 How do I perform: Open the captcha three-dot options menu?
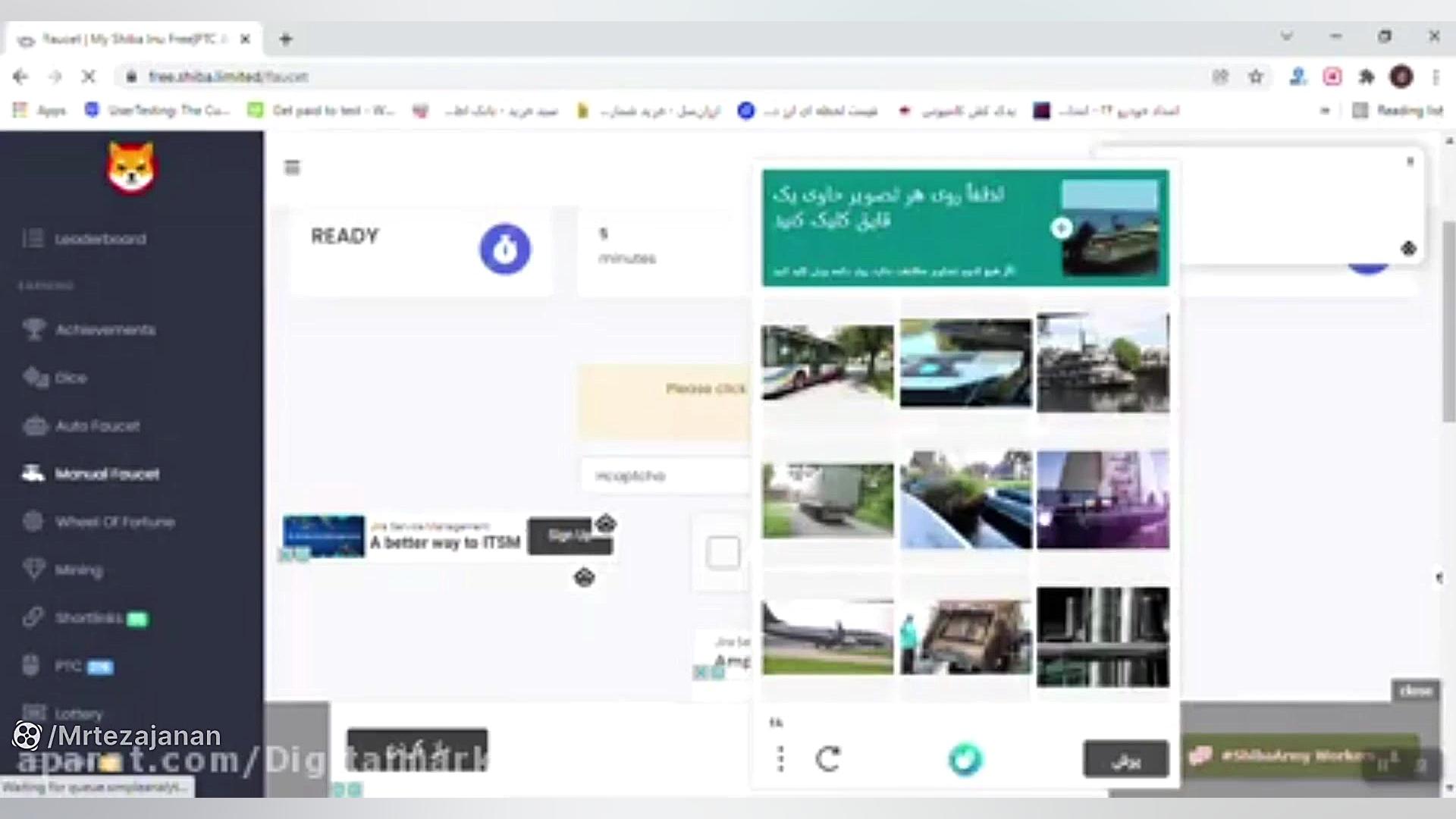781,759
